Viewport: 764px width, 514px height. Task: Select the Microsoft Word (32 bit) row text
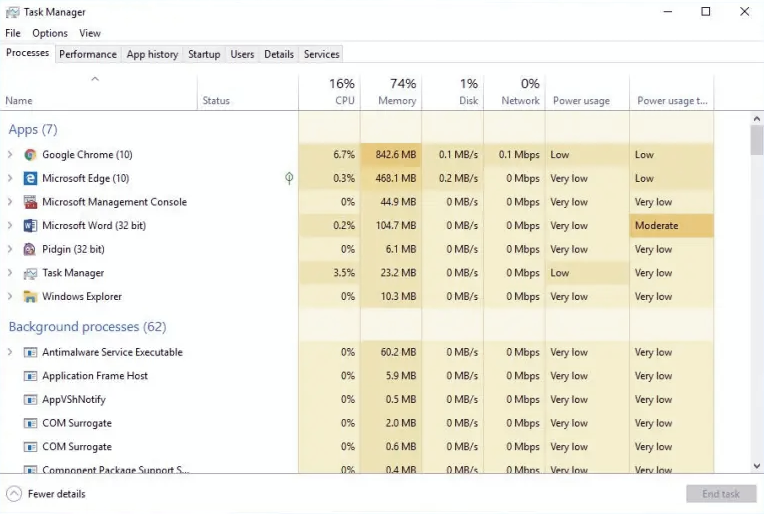coord(94,226)
